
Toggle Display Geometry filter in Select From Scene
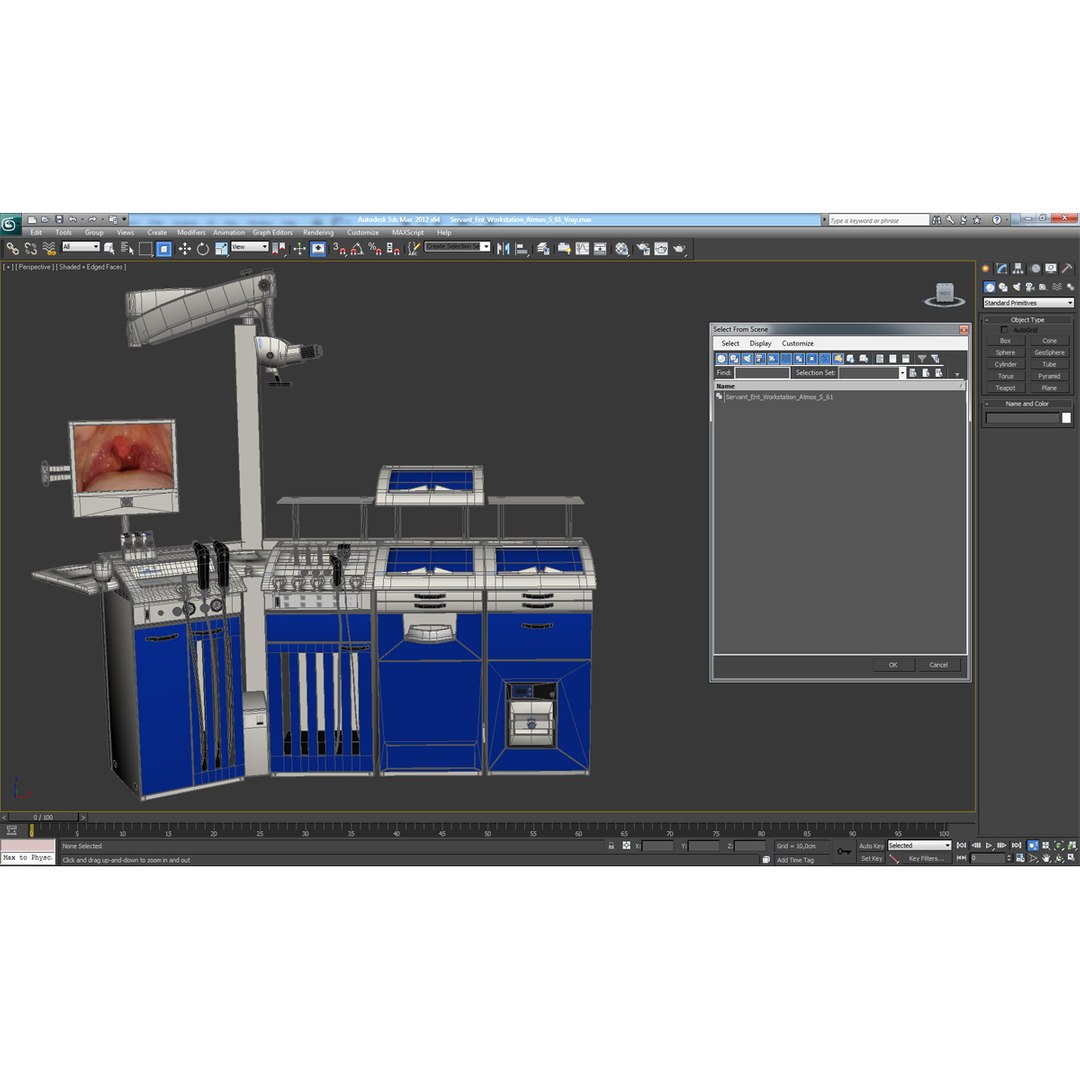click(721, 359)
